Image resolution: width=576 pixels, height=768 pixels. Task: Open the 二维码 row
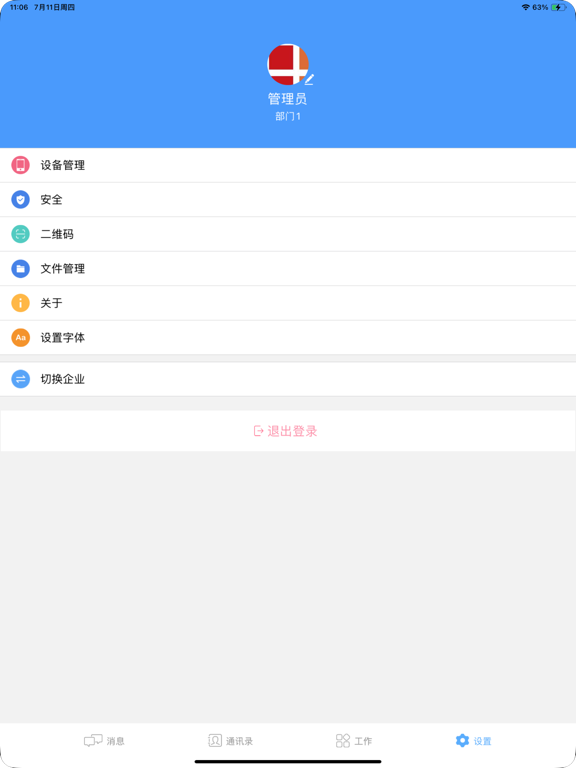click(x=288, y=234)
